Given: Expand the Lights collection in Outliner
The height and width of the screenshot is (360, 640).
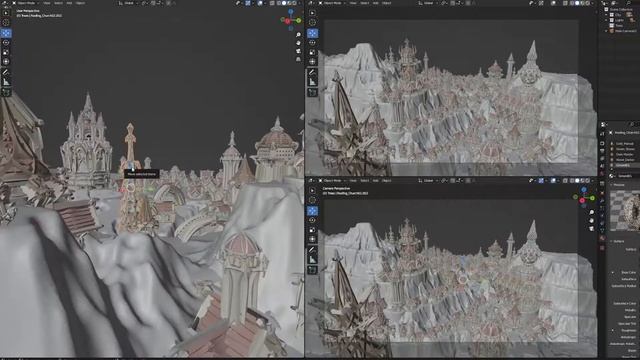Looking at the screenshot, I should [x=607, y=20].
